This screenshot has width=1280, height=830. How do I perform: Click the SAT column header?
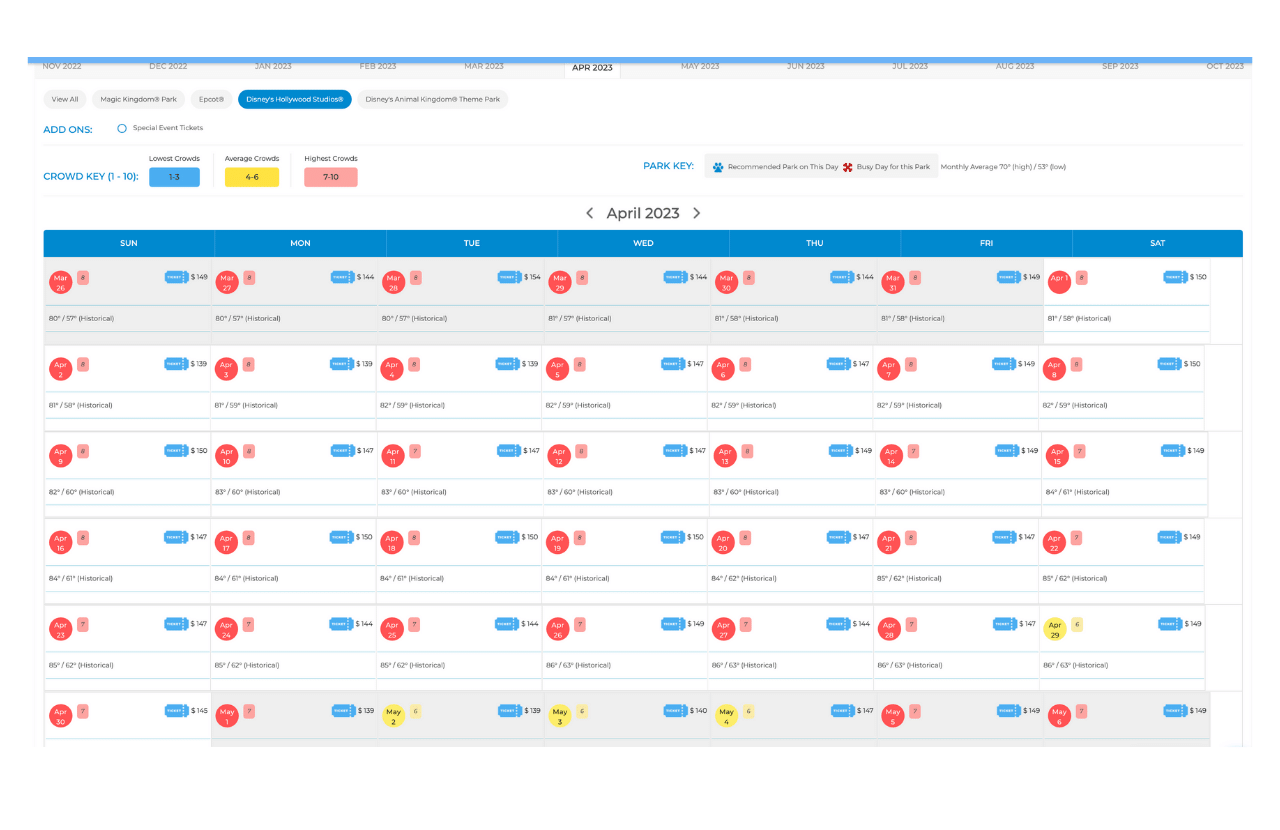(x=1157, y=243)
